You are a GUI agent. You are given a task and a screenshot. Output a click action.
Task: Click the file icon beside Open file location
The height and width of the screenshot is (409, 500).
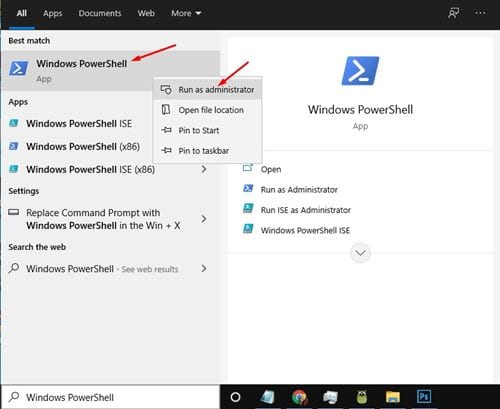[166, 109]
